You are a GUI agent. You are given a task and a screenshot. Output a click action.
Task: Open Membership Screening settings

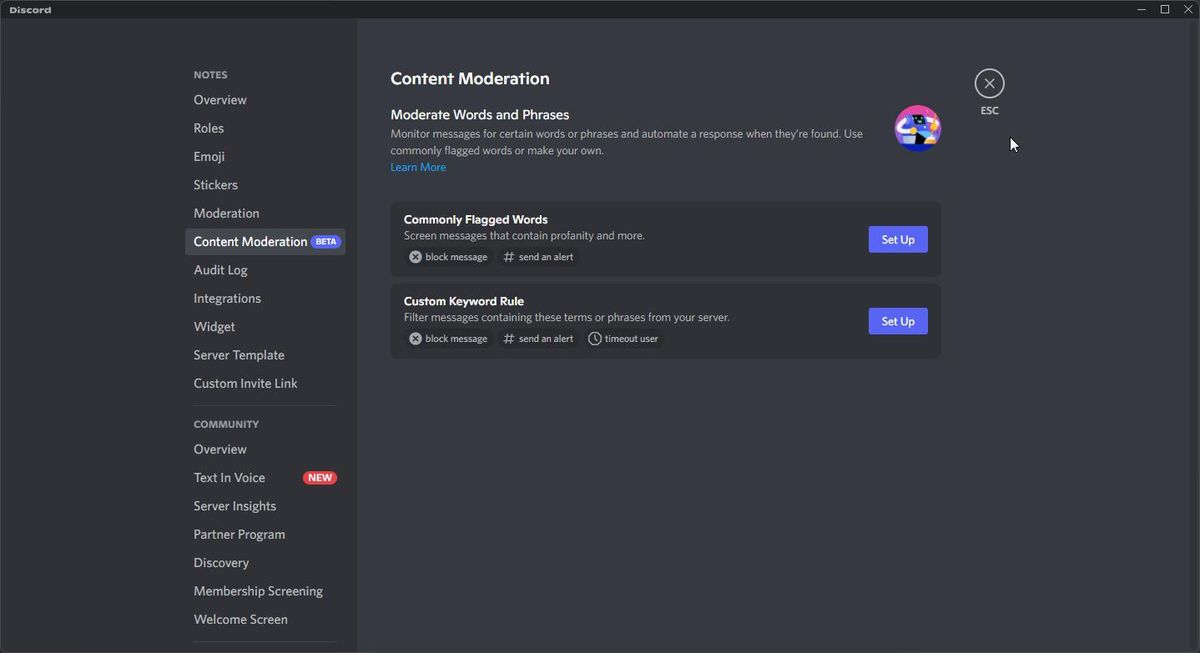[258, 590]
